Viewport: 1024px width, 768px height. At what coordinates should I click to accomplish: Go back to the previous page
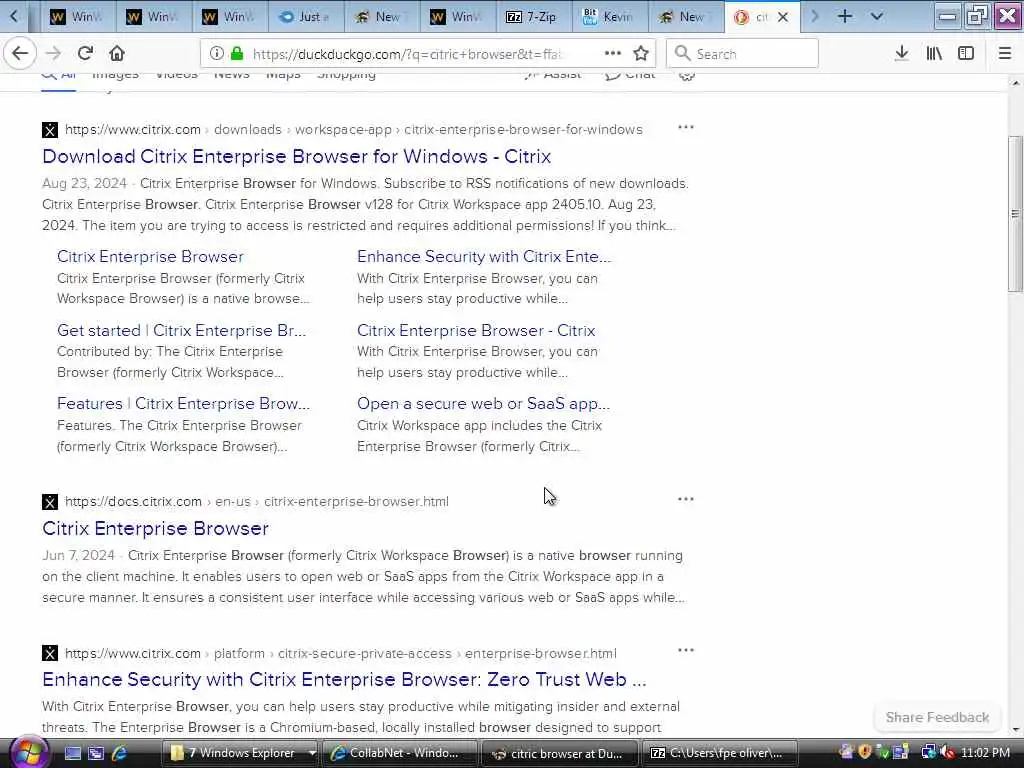pos(20,54)
